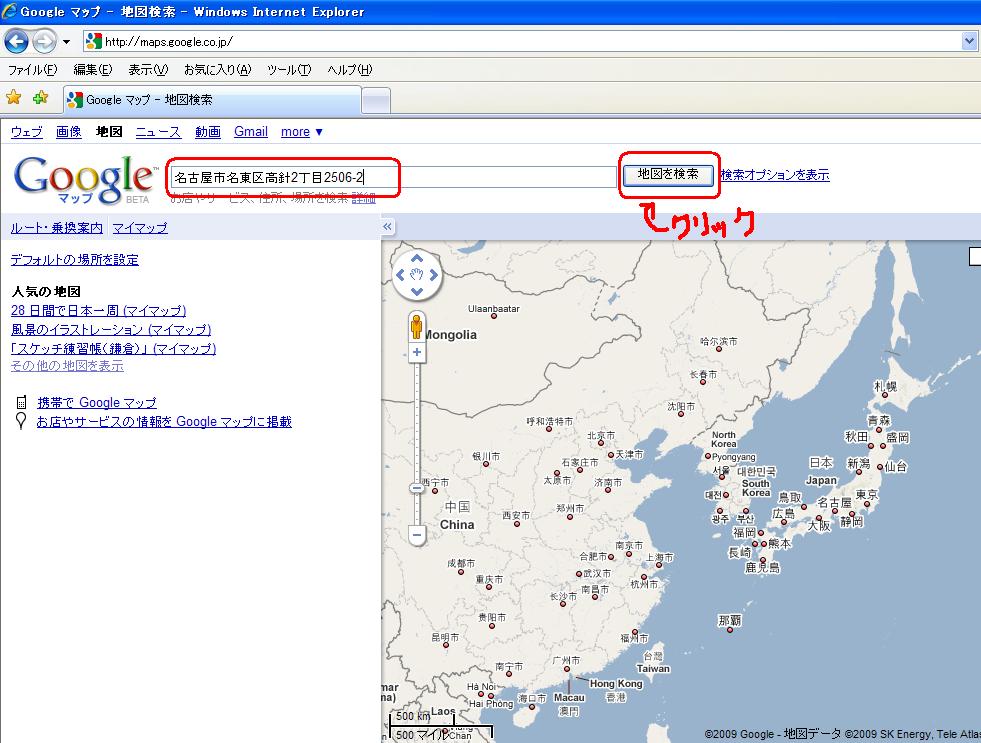Open 「スケッチ練習帳(鎌倉)」 (マイマップ) link
The height and width of the screenshot is (743, 981).
pyautogui.click(x=113, y=348)
